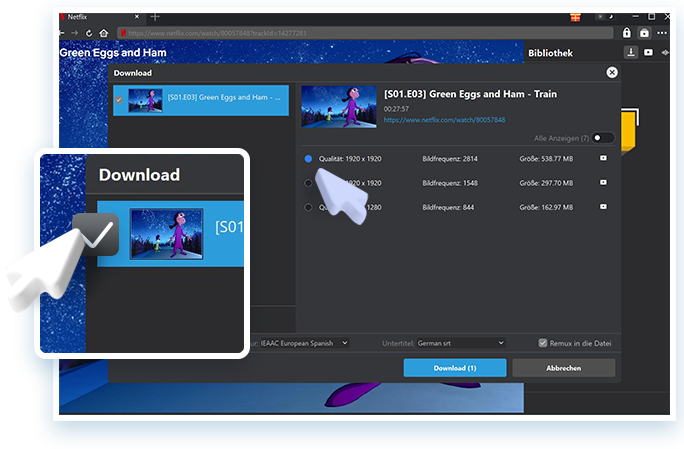Close the Download dialog with the X
The image size is (684, 449).
612,72
